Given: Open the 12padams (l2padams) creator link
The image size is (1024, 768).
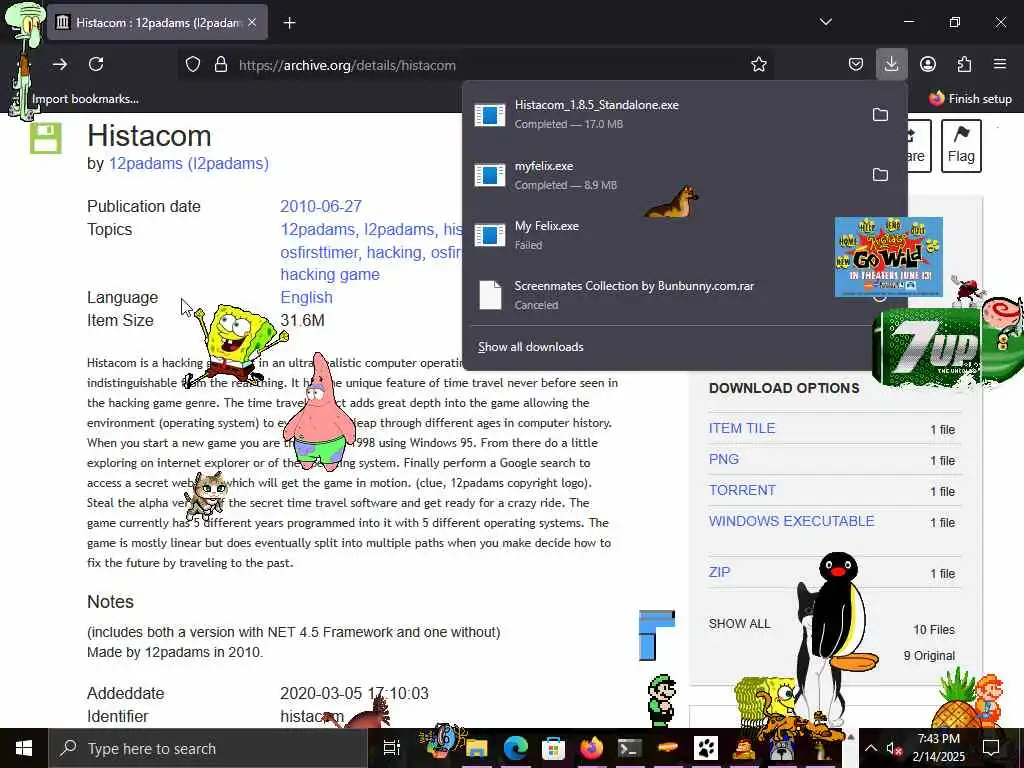Looking at the screenshot, I should pos(189,163).
